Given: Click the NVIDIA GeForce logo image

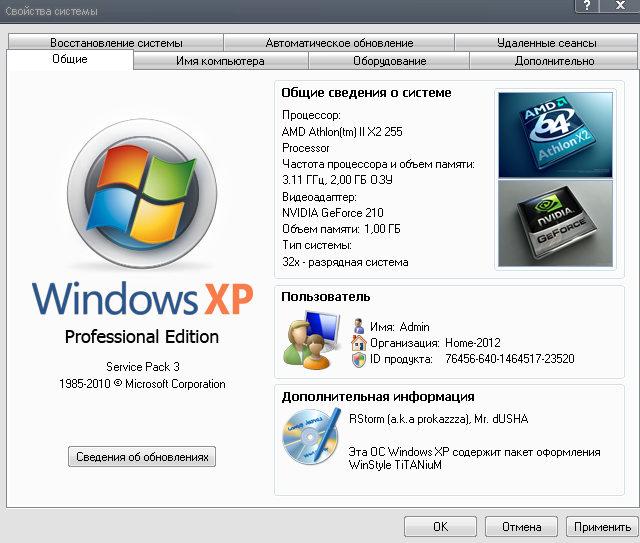Looking at the screenshot, I should pos(556,223).
